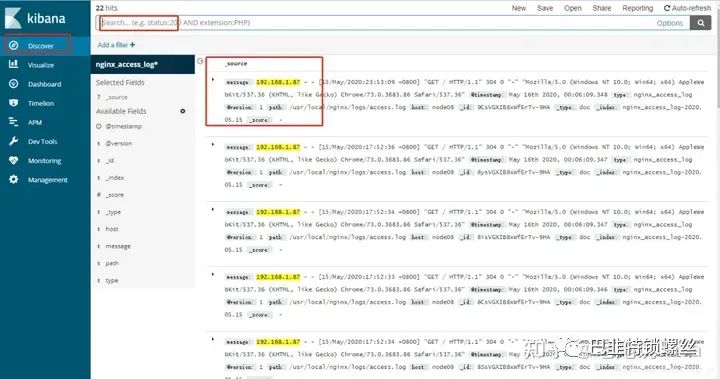Expand the first log document row

tap(213, 80)
